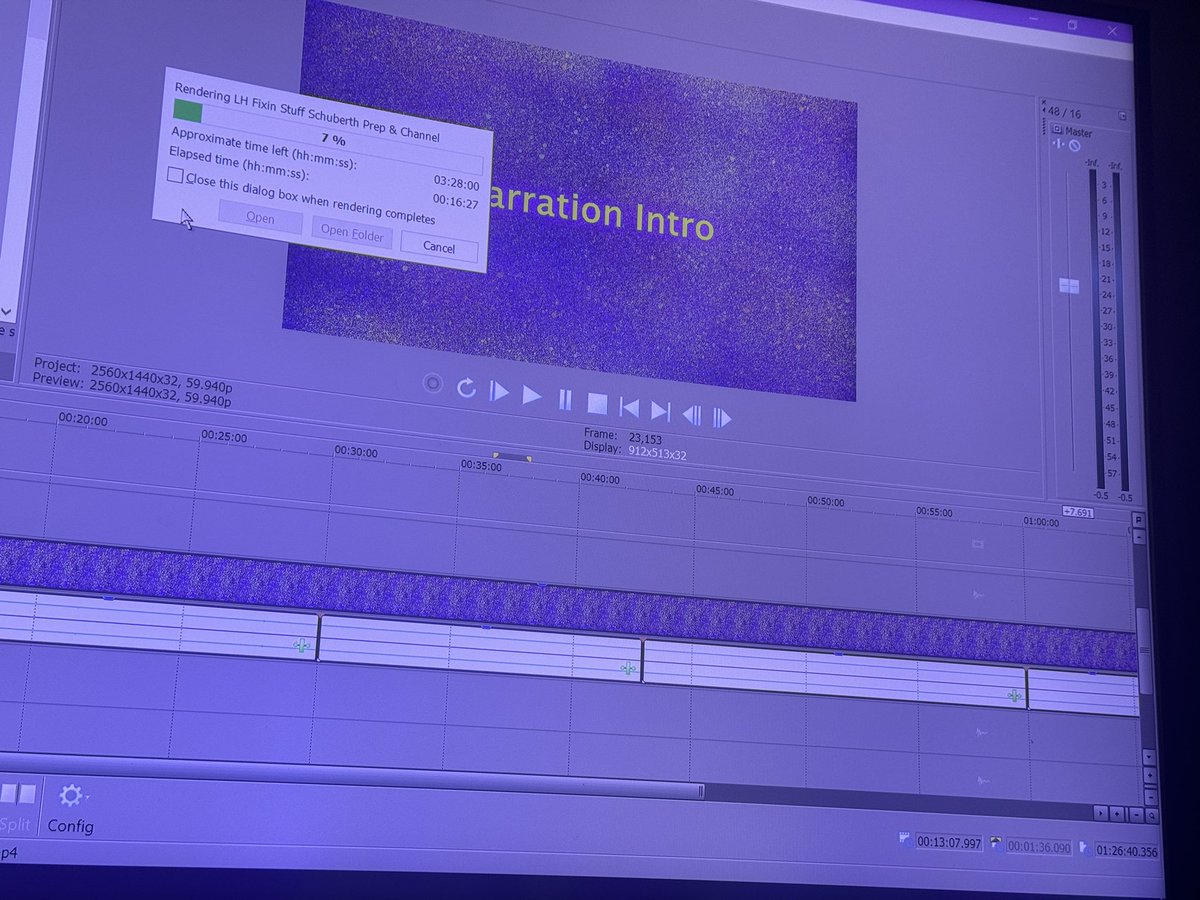Click the event pan/crop icon near 00:59:00
Screen dimensions: 1200x900
pyautogui.click(x=1014, y=695)
